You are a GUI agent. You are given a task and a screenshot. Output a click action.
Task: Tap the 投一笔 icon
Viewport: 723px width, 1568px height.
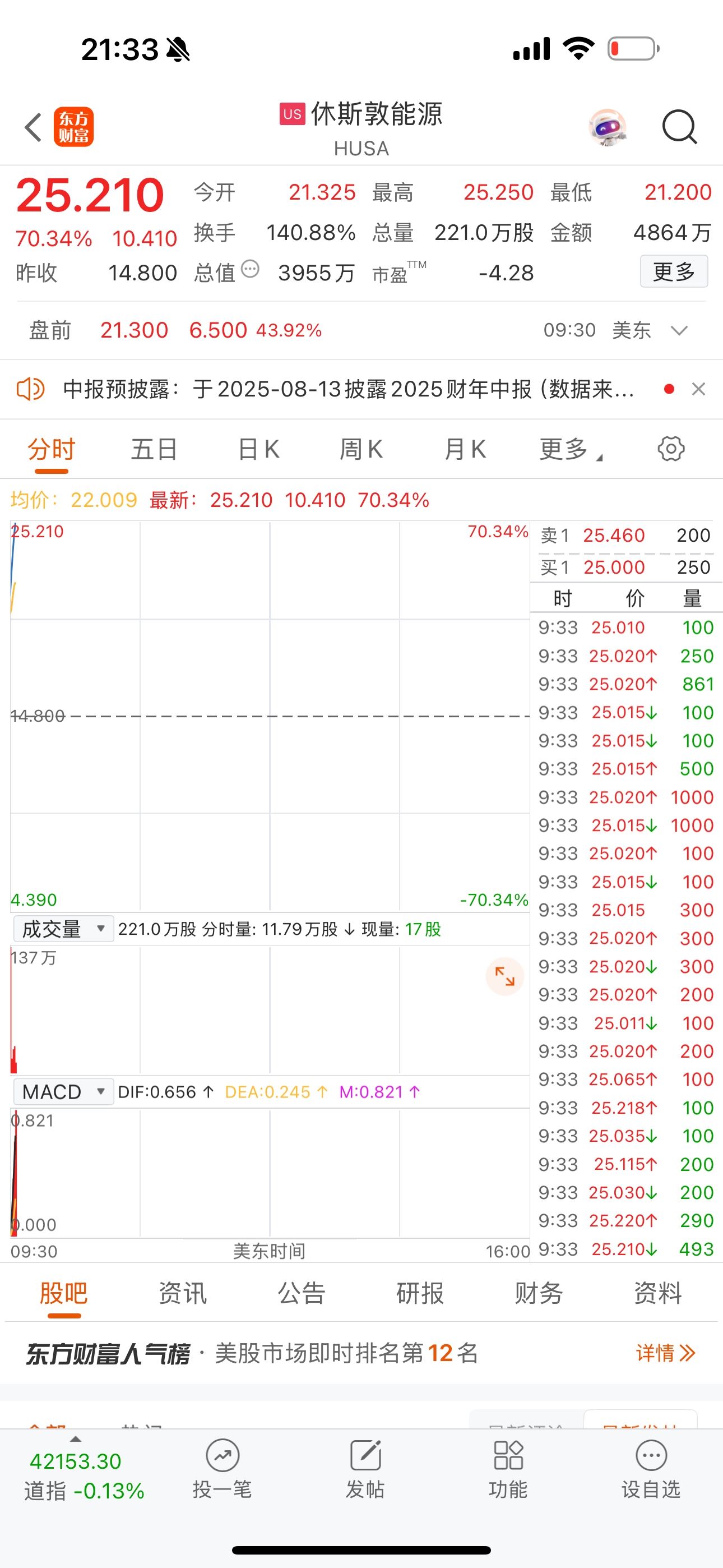(222, 1468)
